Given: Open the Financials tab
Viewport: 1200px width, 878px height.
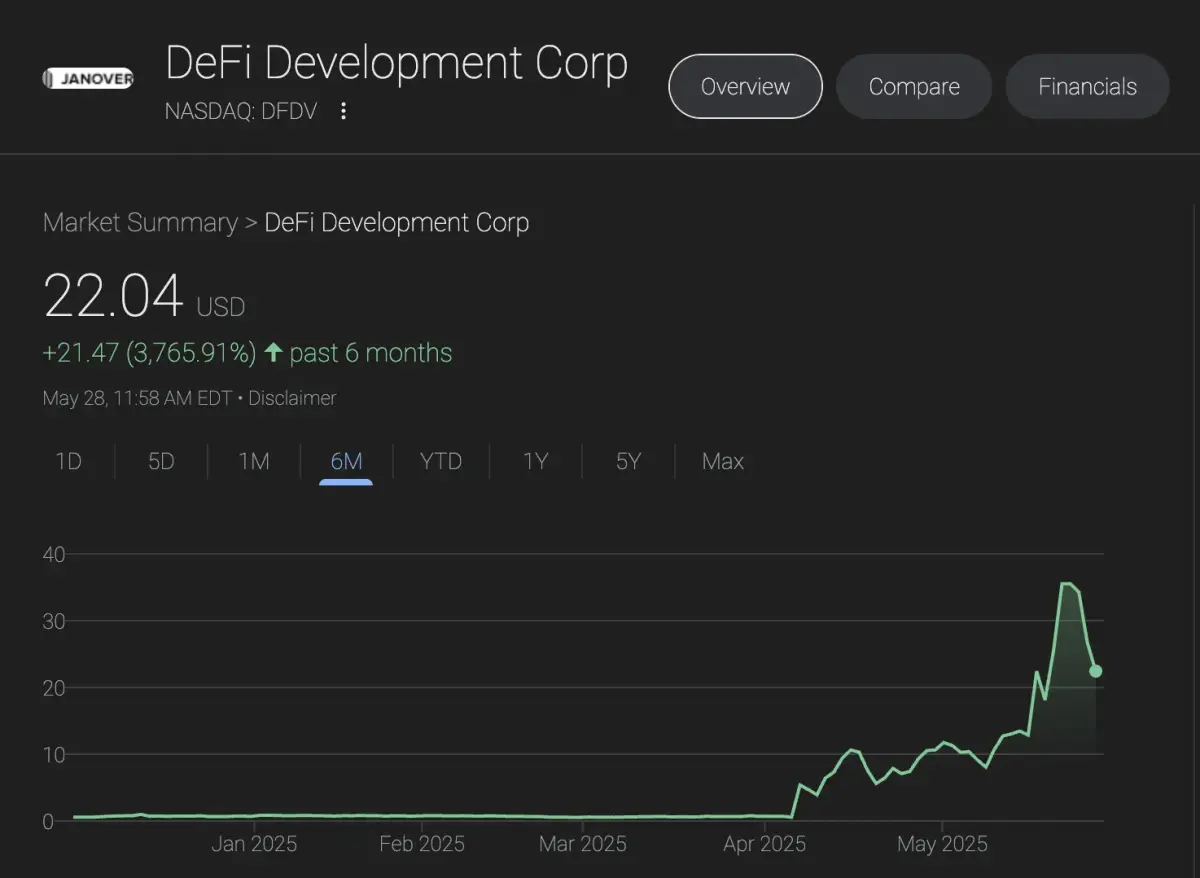Looking at the screenshot, I should pyautogui.click(x=1087, y=87).
